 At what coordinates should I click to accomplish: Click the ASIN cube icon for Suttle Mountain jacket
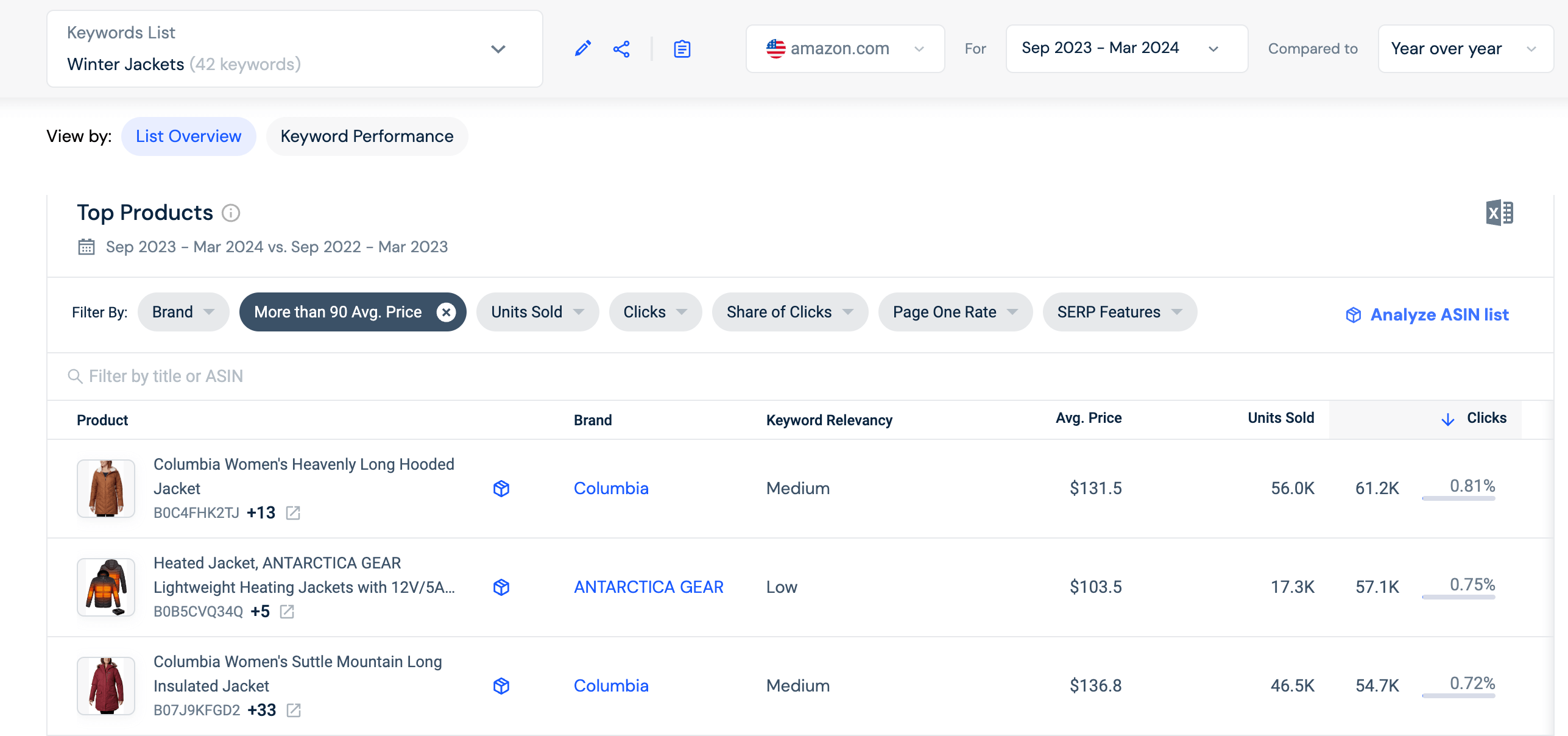point(501,686)
